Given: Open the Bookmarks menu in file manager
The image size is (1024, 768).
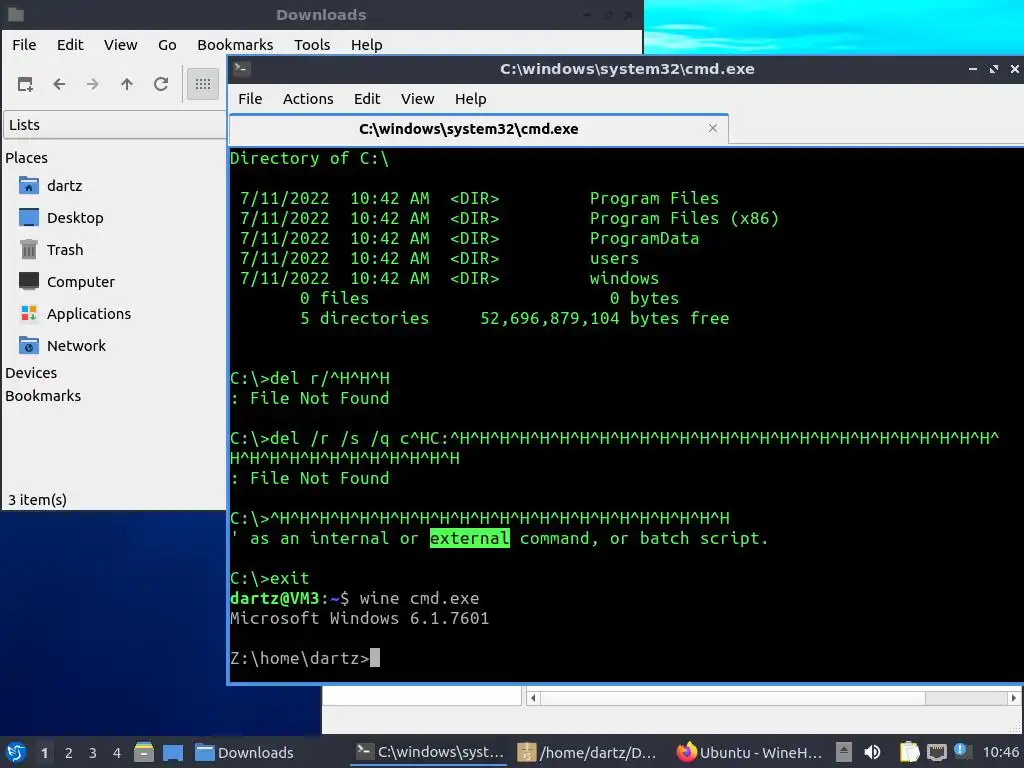Looking at the screenshot, I should click(235, 45).
